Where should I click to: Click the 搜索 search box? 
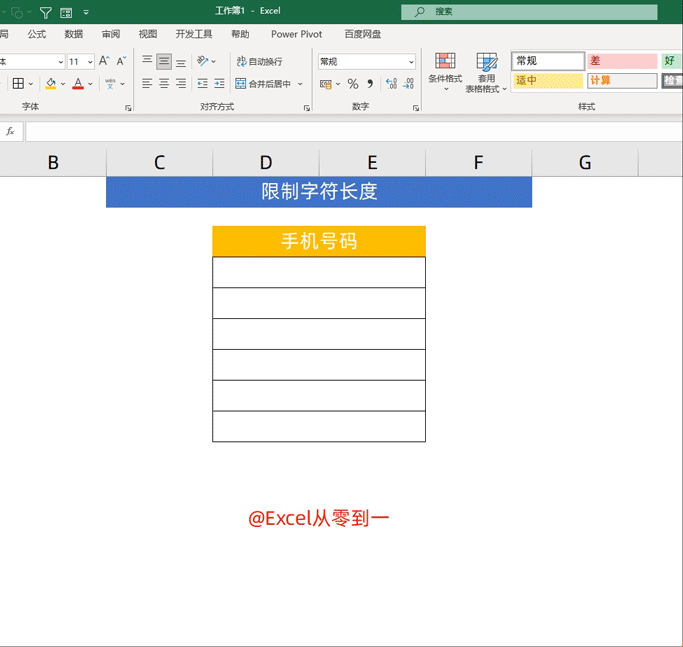pos(529,12)
